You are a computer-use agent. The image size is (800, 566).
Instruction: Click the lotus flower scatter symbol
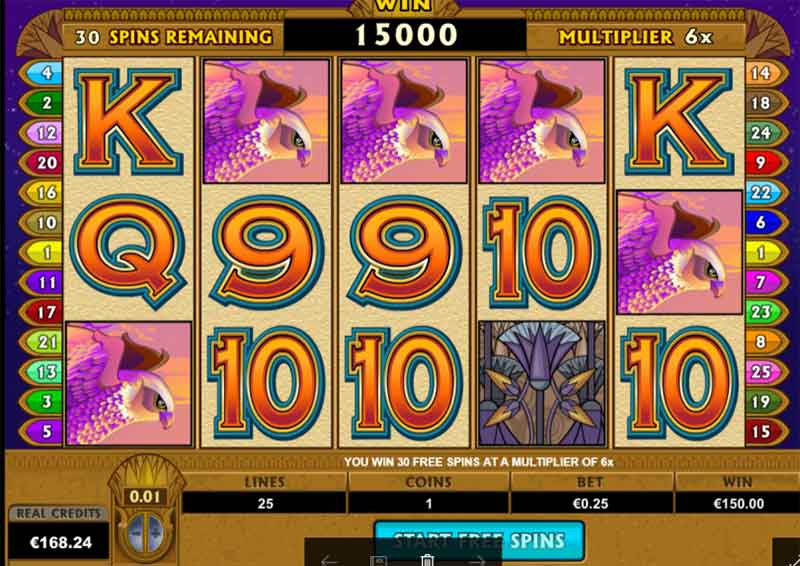[x=541, y=384]
